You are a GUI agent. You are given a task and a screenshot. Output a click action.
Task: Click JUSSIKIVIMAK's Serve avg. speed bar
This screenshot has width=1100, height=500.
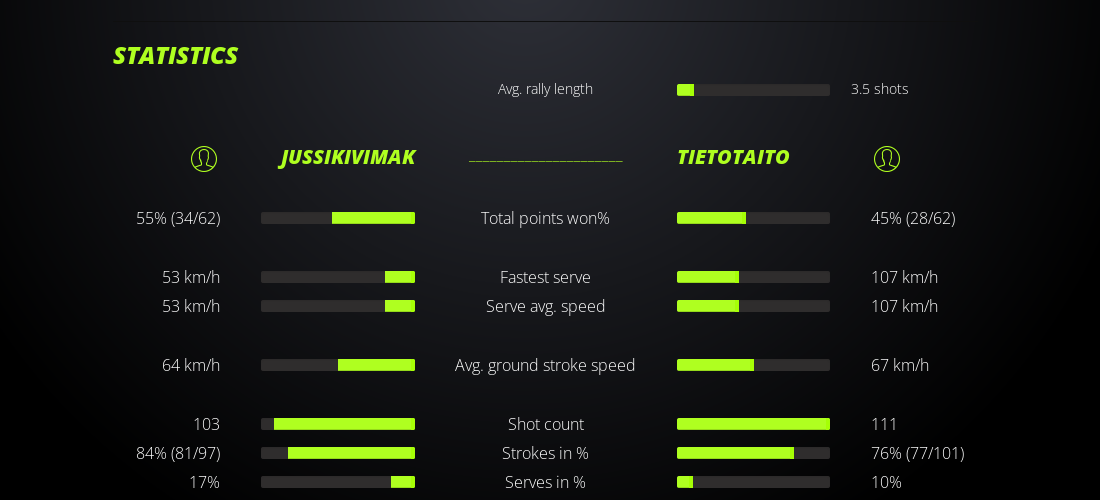(x=338, y=306)
